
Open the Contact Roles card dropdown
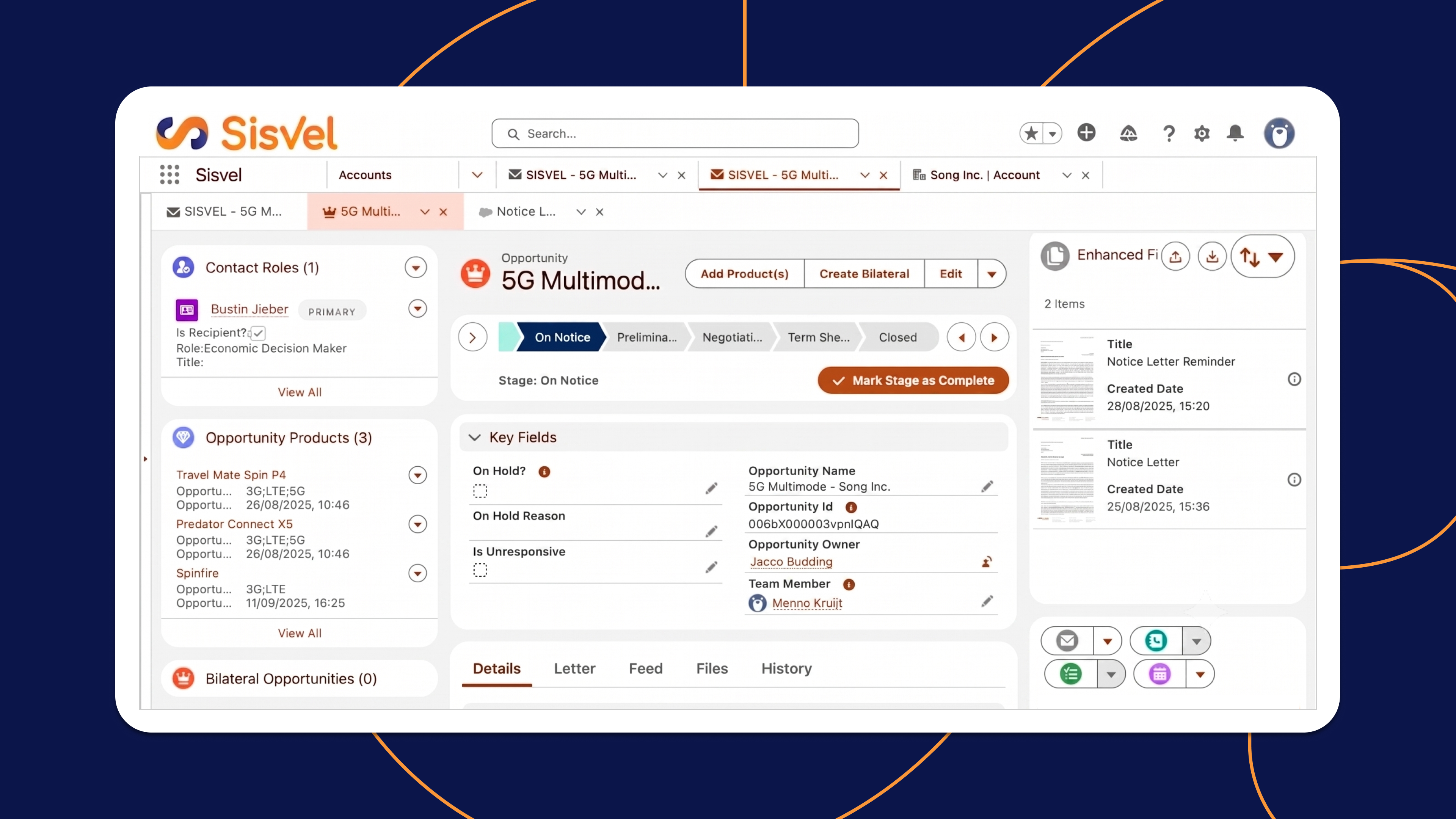pyautogui.click(x=416, y=267)
